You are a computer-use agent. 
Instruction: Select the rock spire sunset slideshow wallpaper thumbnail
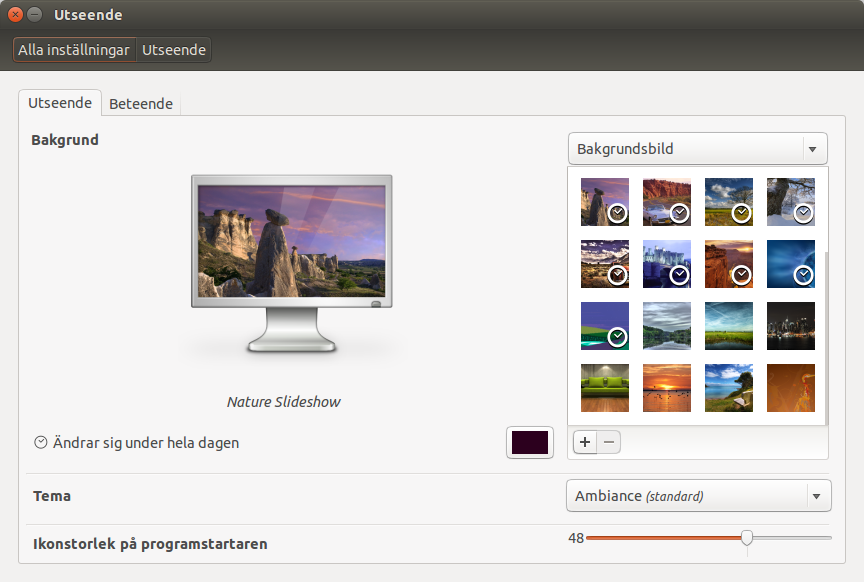[604, 202]
